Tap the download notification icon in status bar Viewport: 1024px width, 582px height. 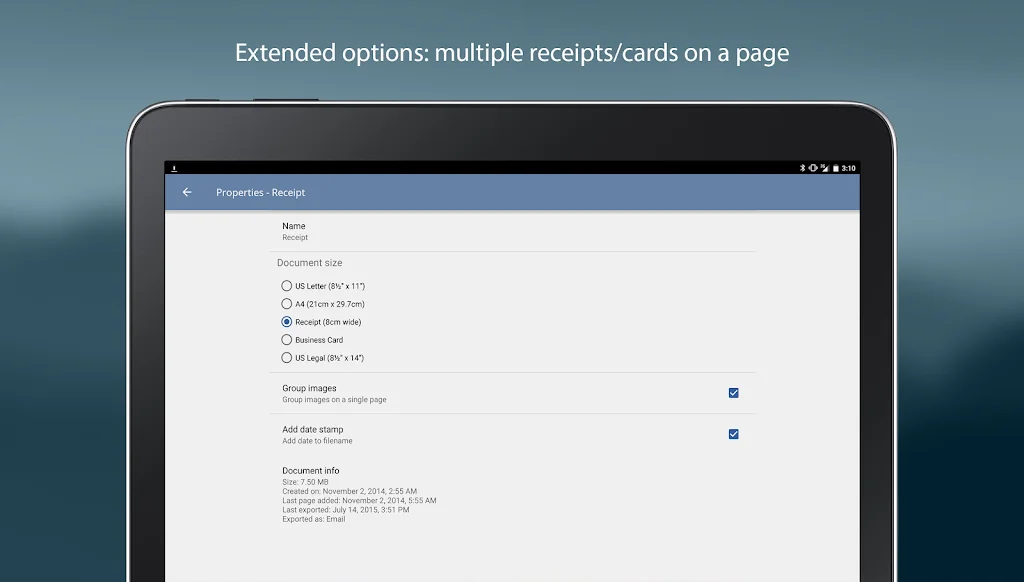(175, 168)
